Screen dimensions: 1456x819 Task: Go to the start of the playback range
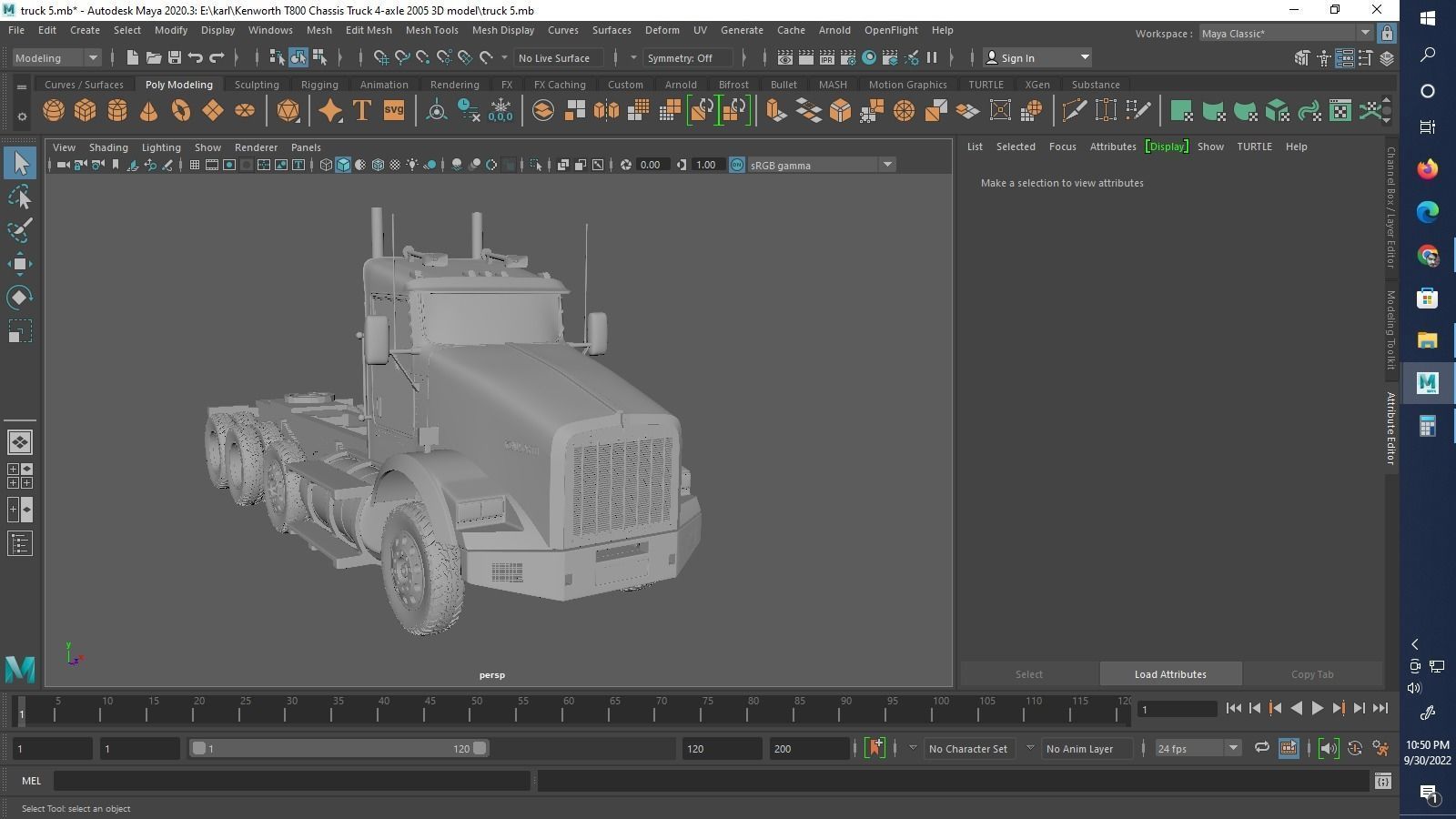1233,708
